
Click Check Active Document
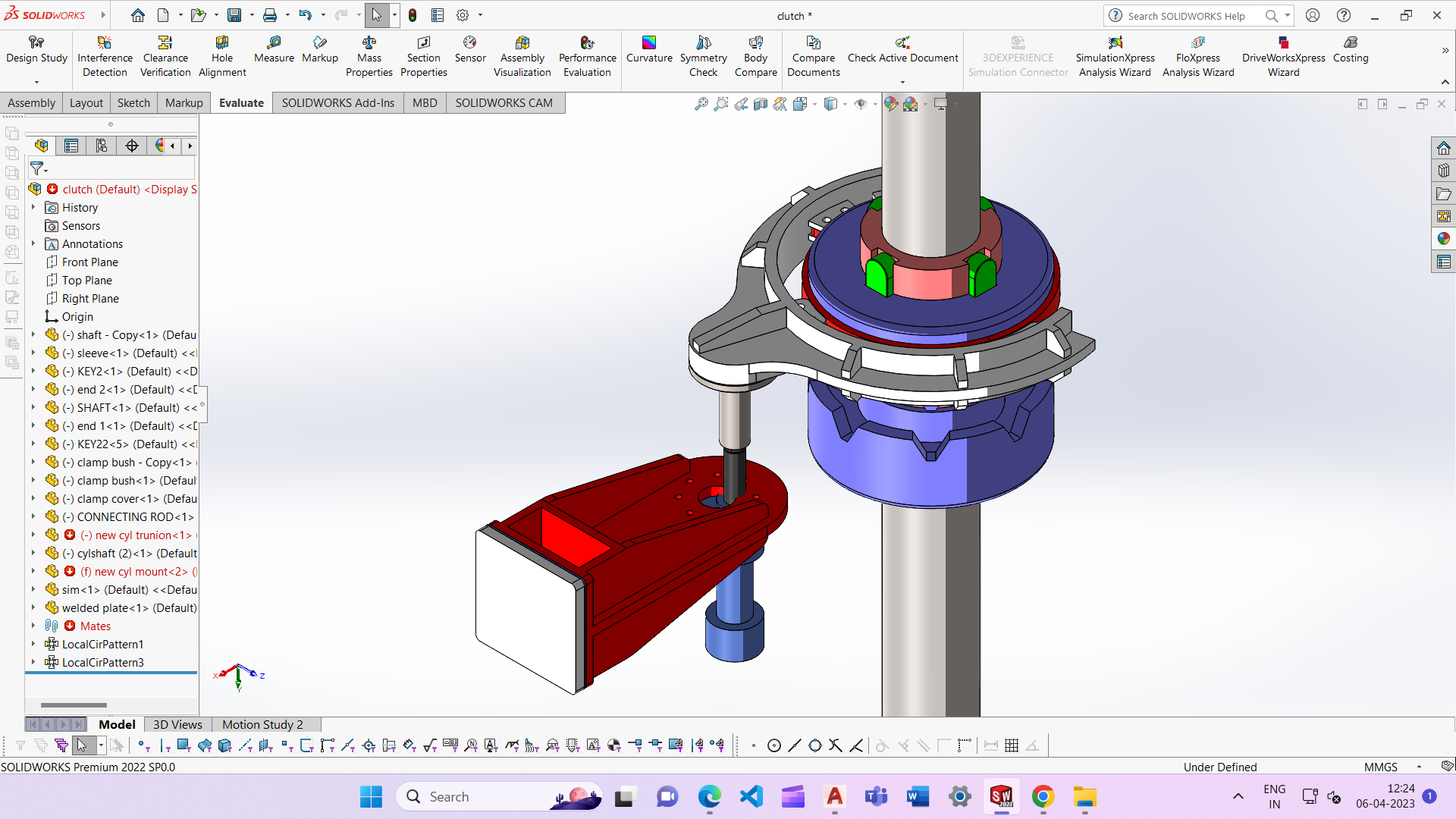[902, 50]
